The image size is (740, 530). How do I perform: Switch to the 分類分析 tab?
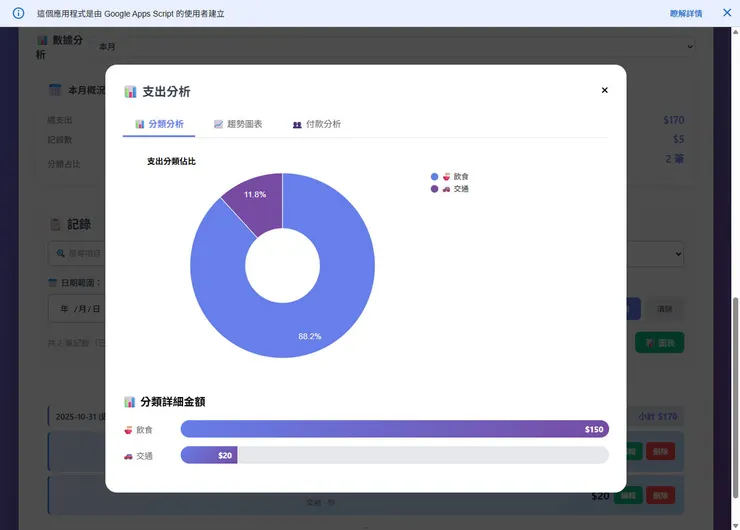tap(159, 124)
